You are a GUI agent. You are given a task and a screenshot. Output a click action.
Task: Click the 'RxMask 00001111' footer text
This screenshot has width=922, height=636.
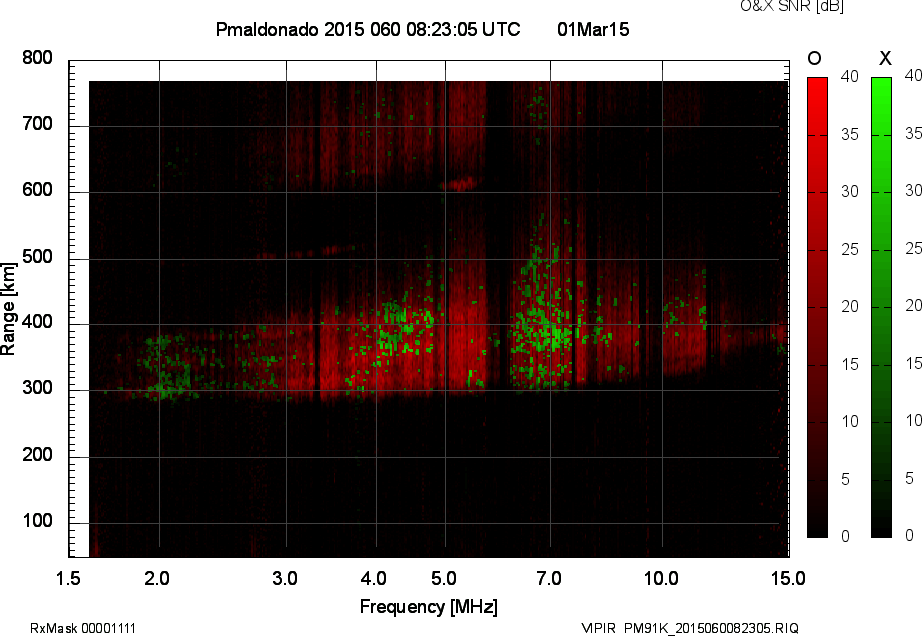[83, 628]
